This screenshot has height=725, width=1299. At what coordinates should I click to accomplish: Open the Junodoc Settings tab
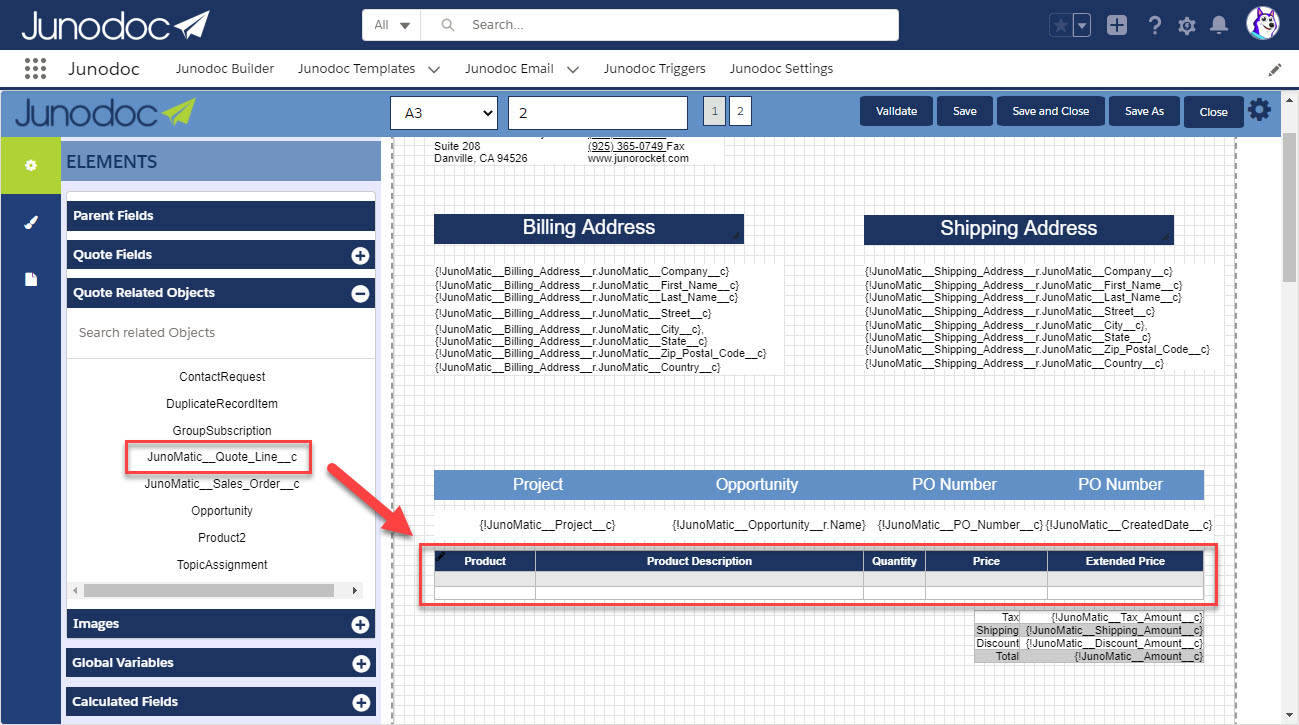click(781, 69)
